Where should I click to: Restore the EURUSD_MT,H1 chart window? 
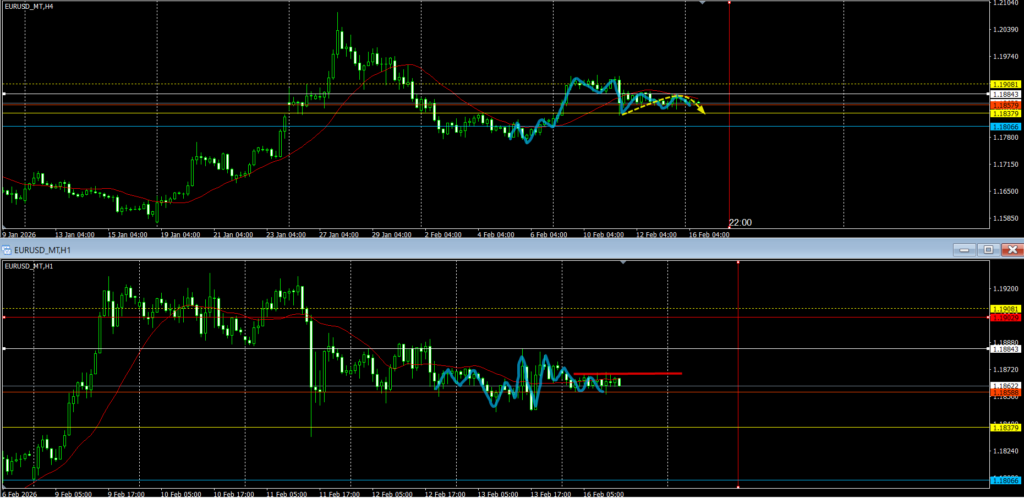(988, 249)
